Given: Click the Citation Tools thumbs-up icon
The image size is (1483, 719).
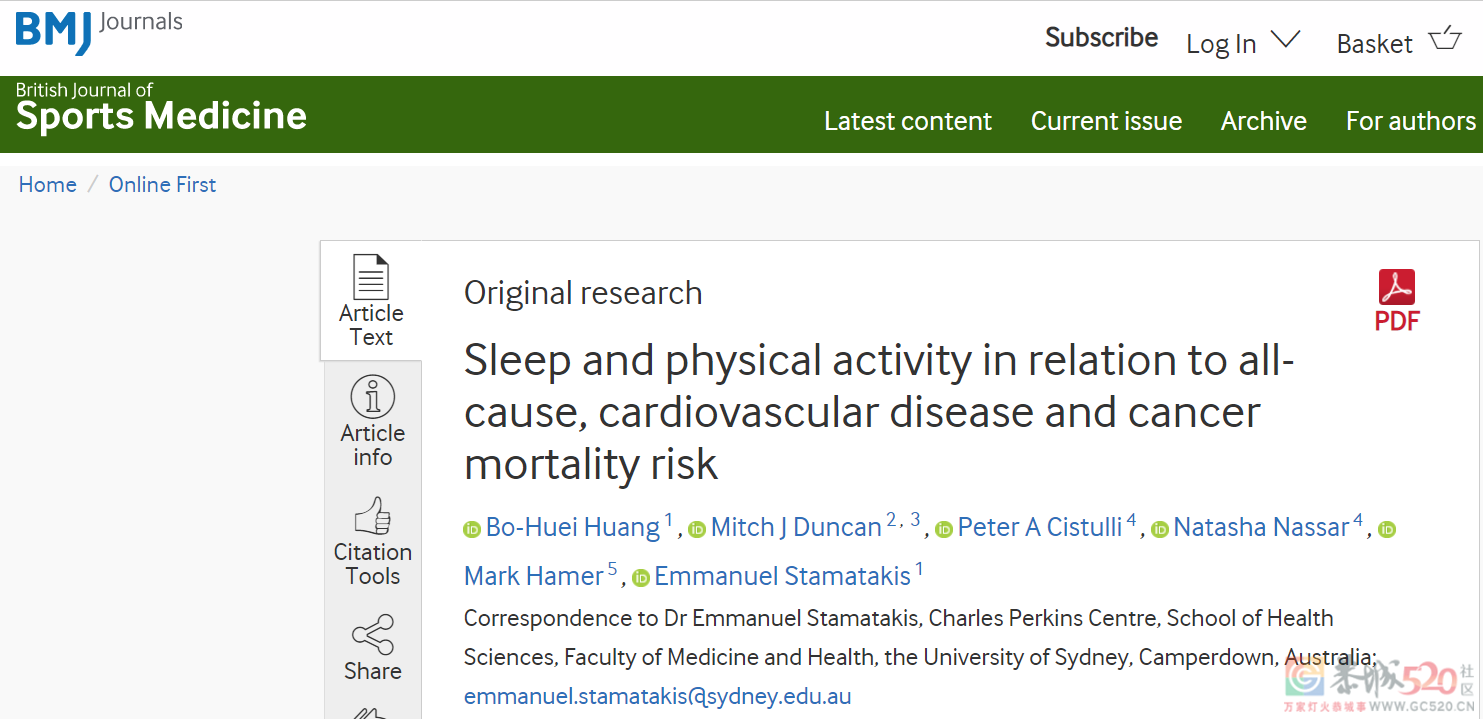Looking at the screenshot, I should (372, 517).
